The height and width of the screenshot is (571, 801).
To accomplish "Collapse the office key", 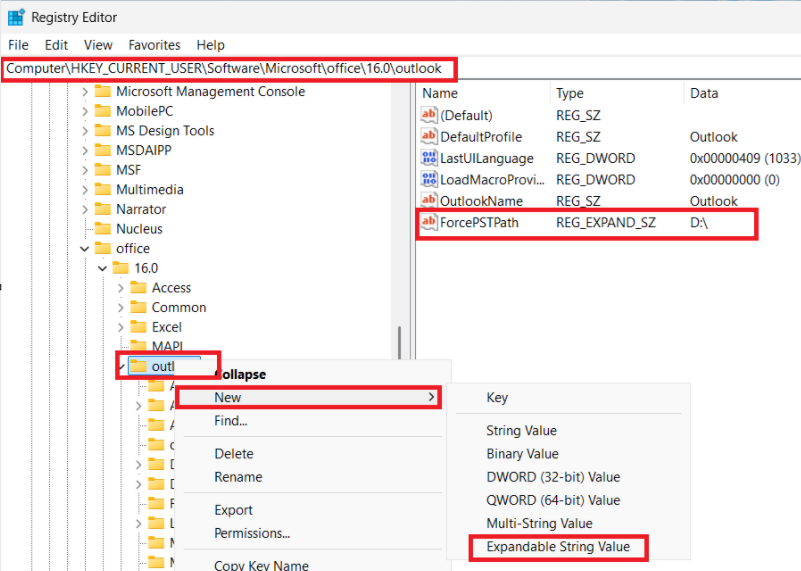I will (85, 249).
